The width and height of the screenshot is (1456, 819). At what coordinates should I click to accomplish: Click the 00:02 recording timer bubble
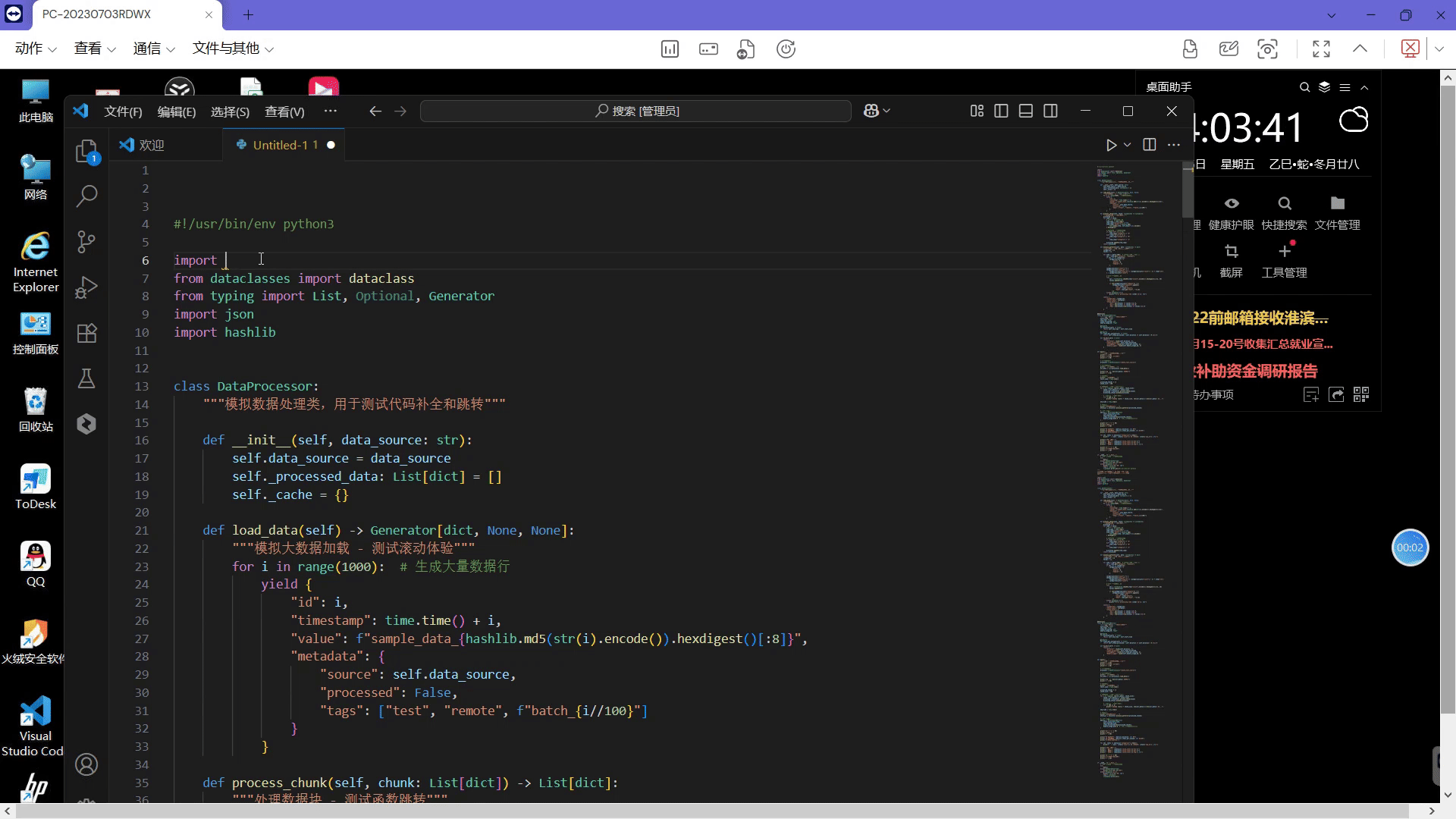(1410, 548)
